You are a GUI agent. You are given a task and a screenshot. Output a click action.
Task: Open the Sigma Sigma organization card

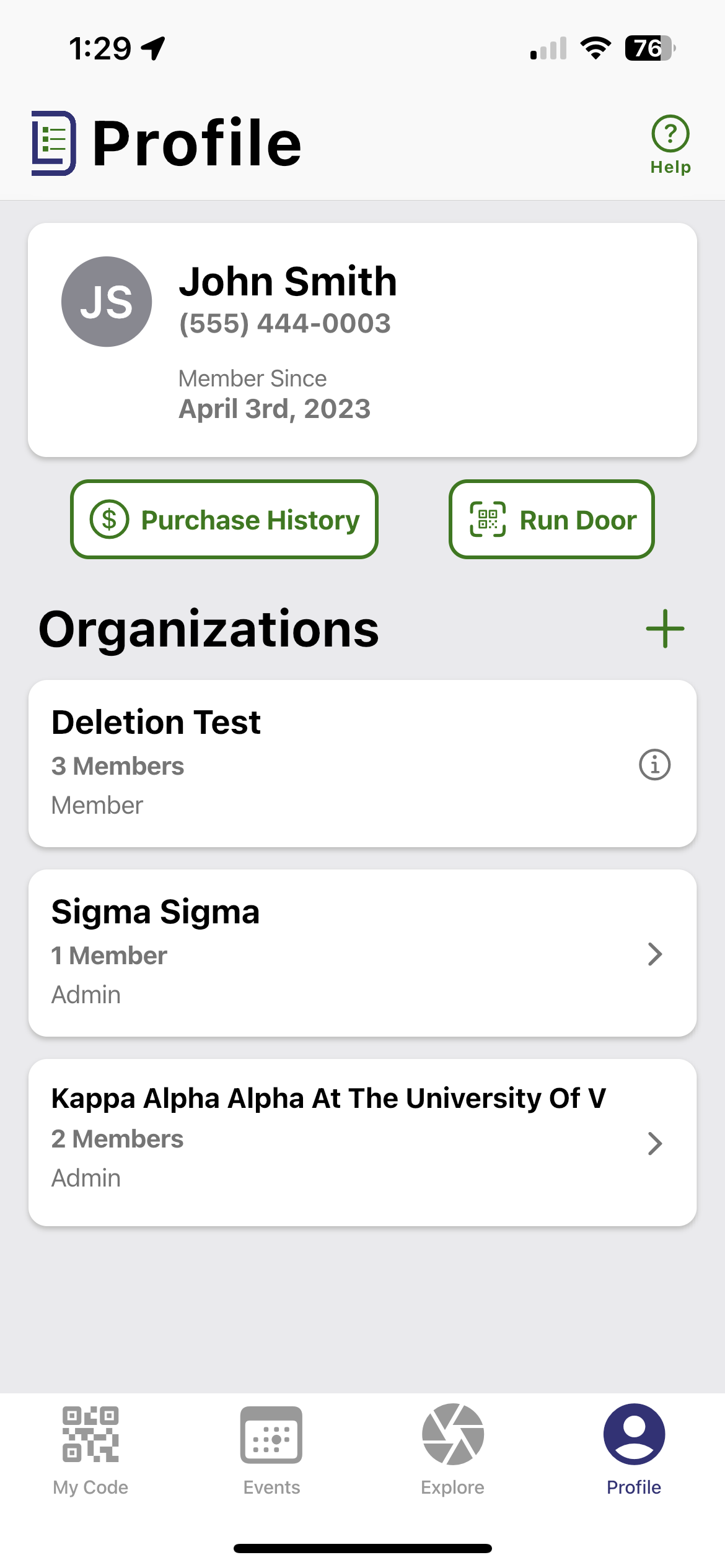pyautogui.click(x=362, y=953)
